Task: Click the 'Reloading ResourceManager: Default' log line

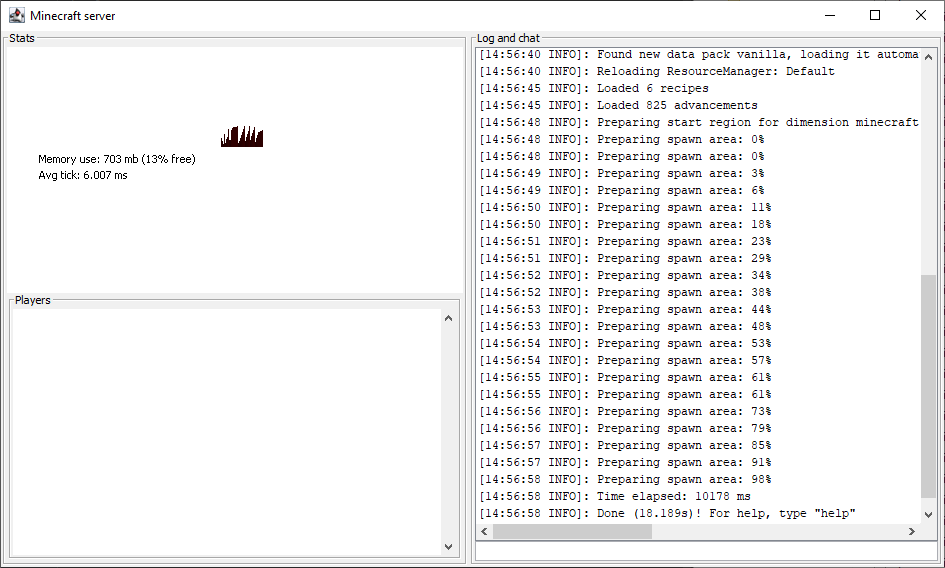Action: pos(657,71)
